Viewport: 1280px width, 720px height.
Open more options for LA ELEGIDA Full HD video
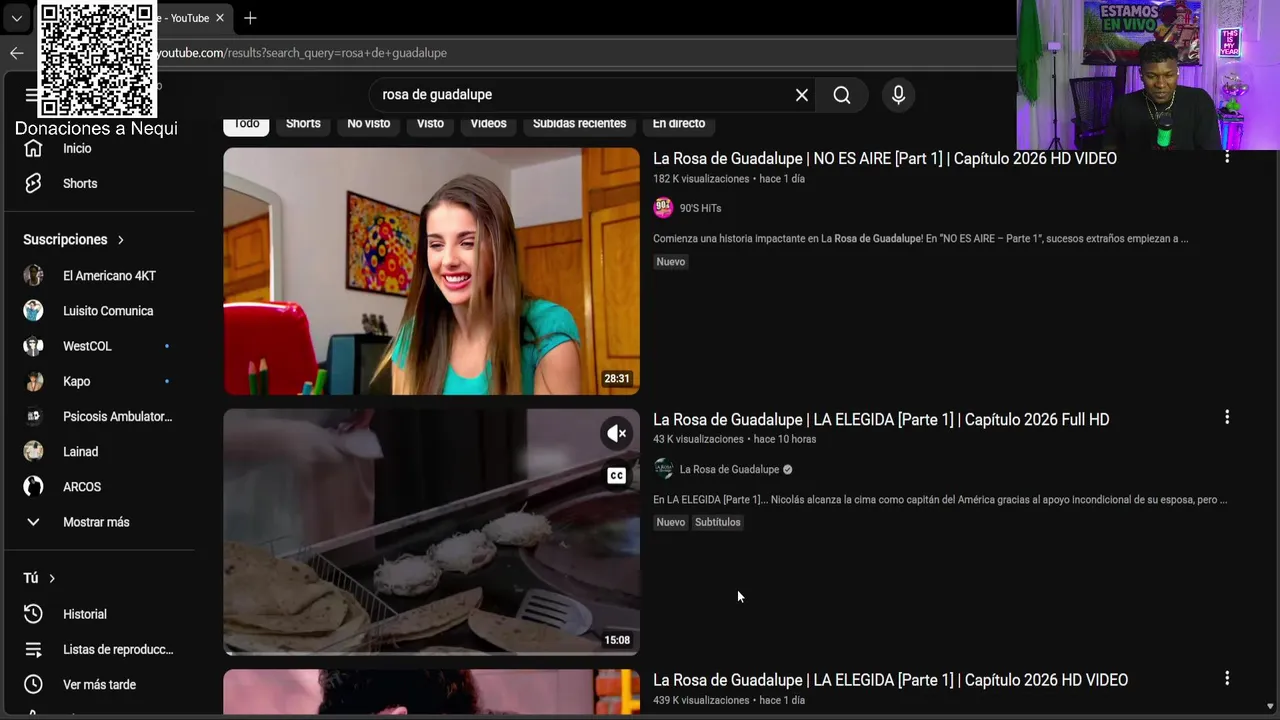point(1227,417)
